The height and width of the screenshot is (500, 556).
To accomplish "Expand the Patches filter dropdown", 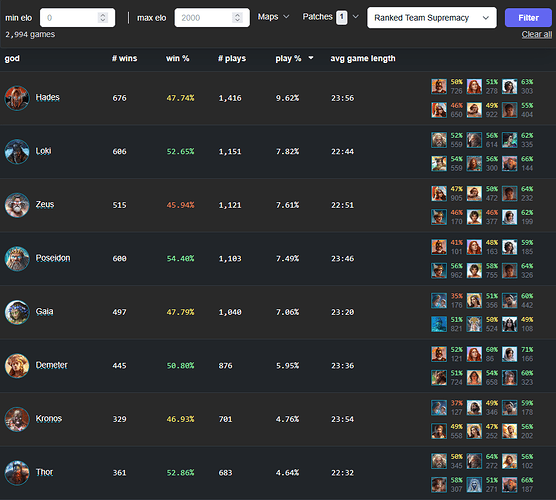I will point(330,17).
